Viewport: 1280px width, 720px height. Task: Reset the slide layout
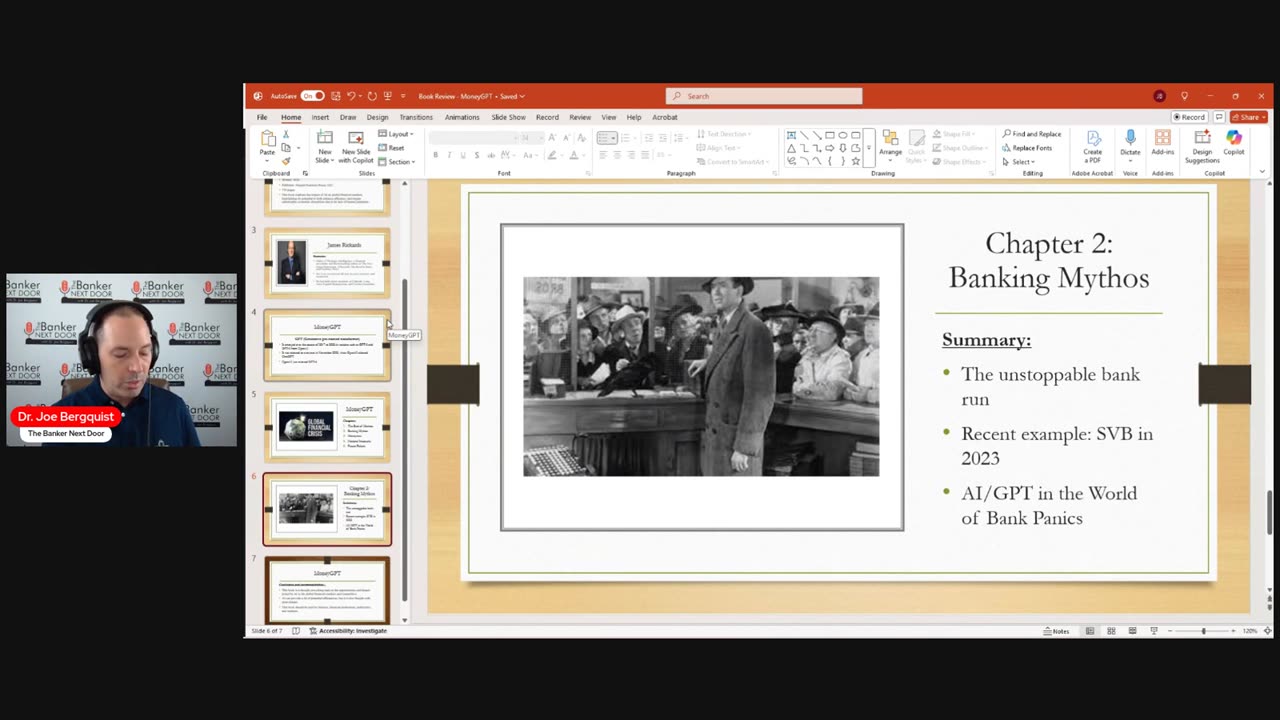pyautogui.click(x=391, y=148)
